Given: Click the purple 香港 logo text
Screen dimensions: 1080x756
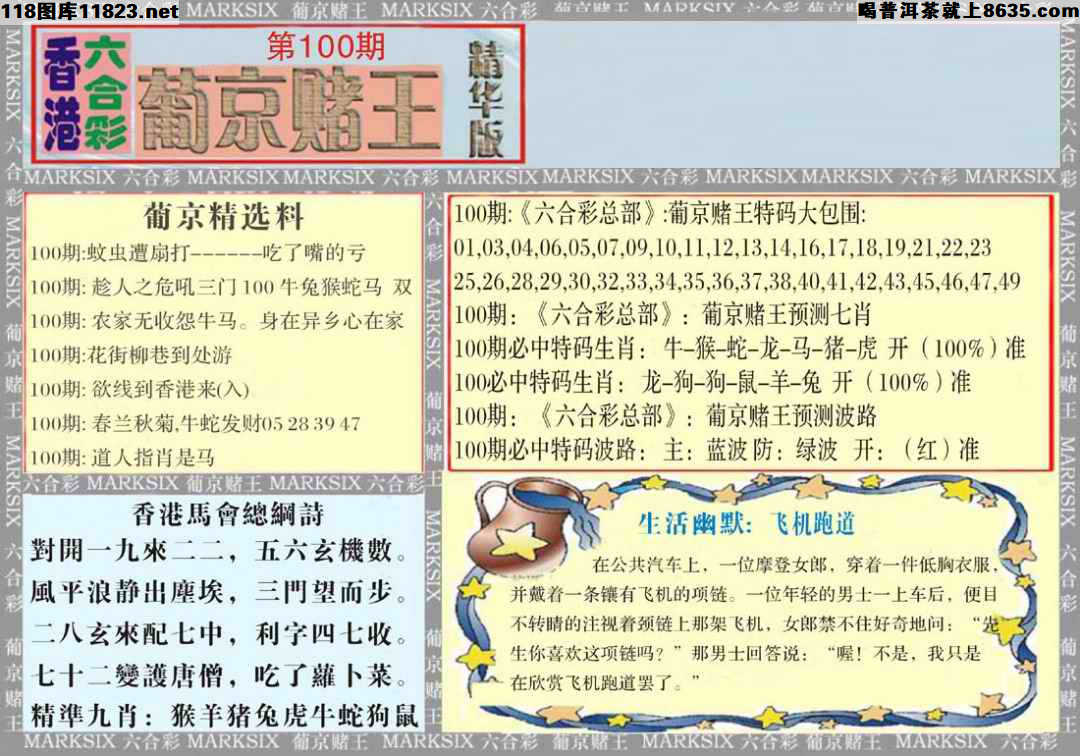Looking at the screenshot, I should coord(61,94).
